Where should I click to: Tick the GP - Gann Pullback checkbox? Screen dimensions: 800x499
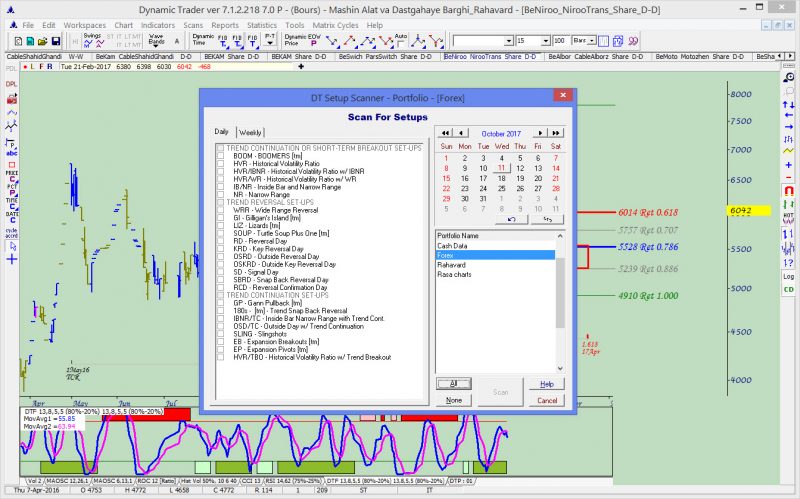[221, 303]
